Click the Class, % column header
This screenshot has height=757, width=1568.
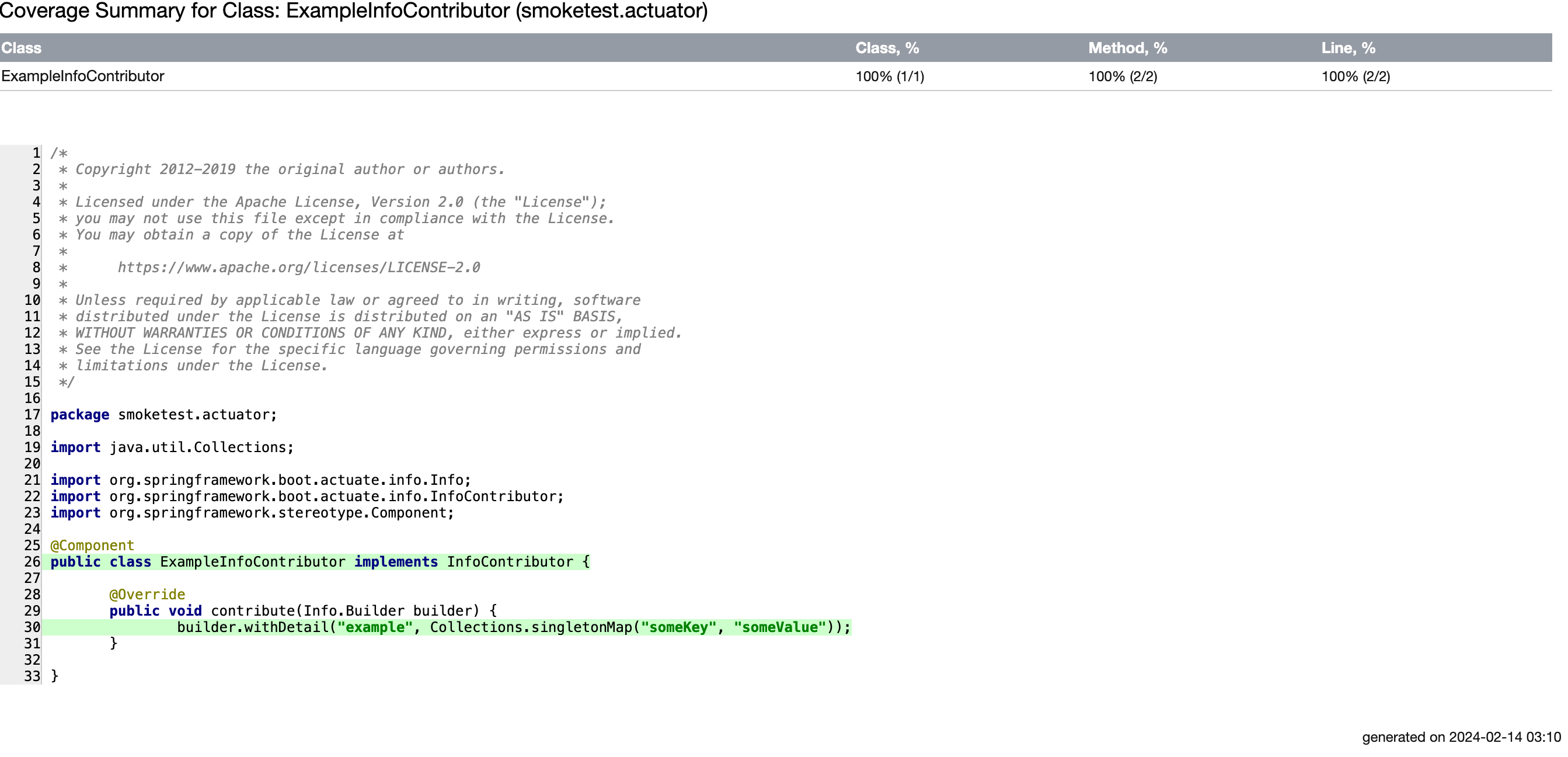(887, 48)
